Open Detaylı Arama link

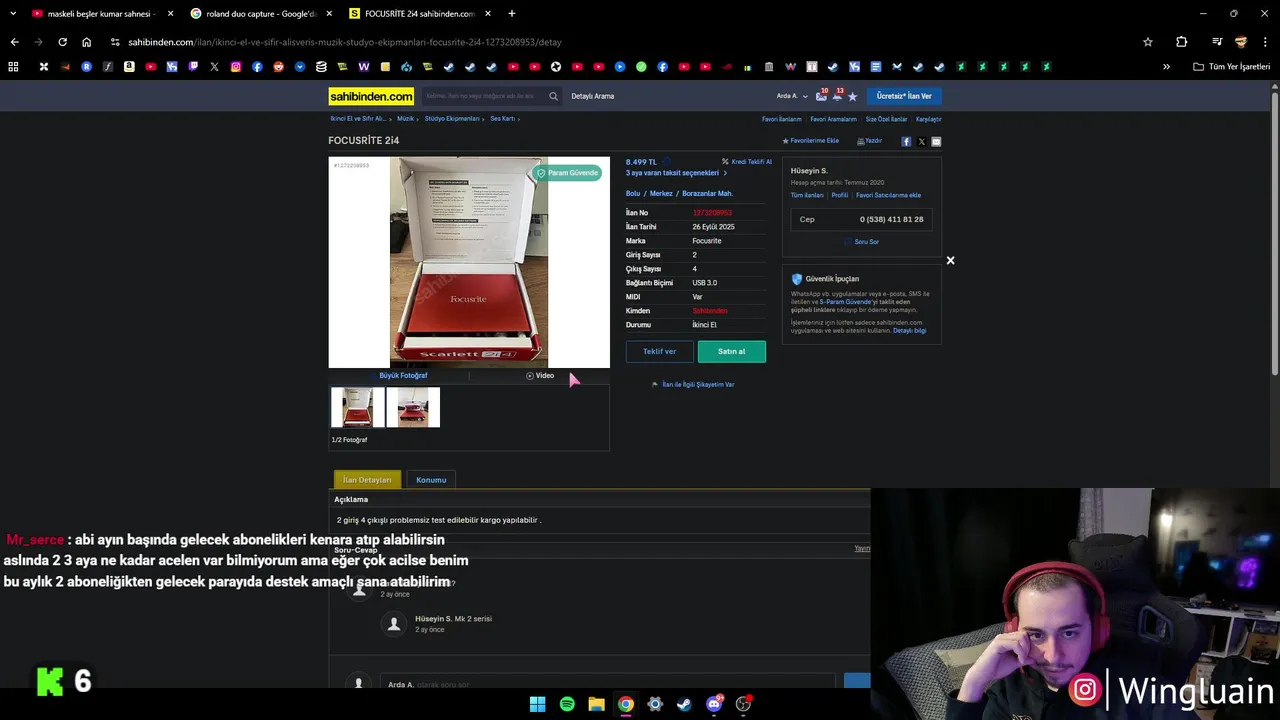coord(593,96)
